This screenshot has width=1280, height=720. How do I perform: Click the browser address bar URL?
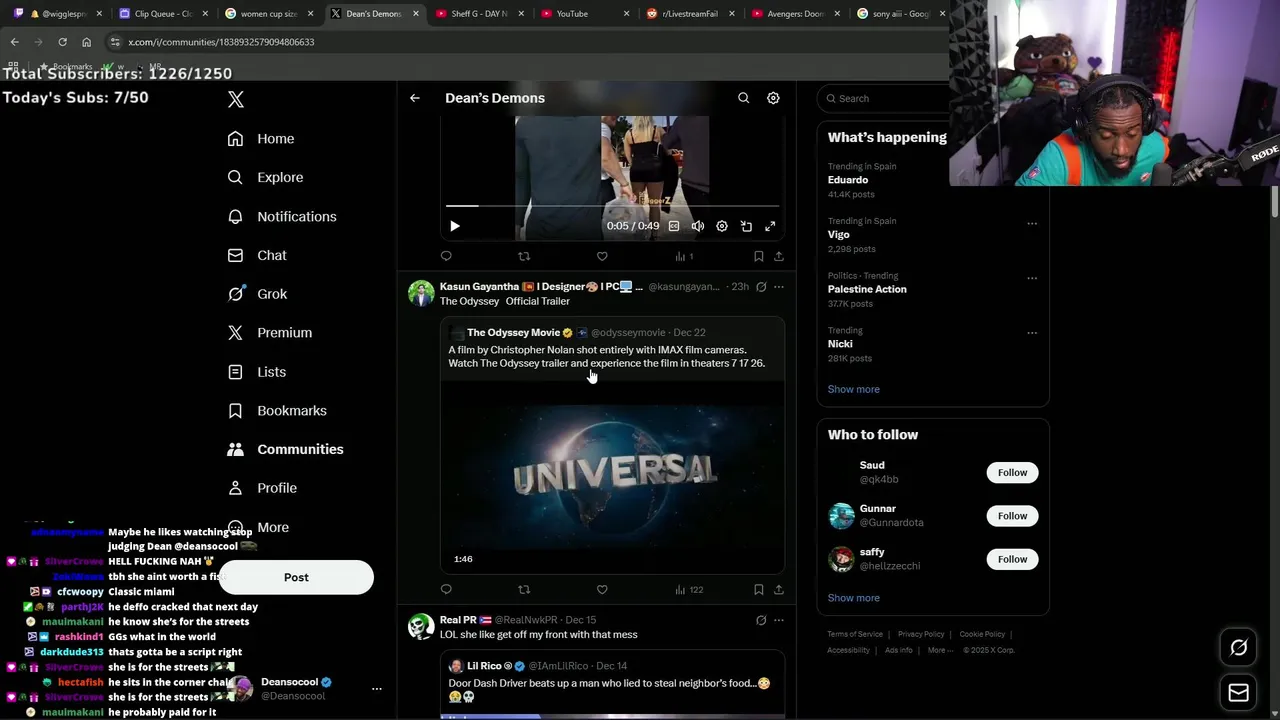click(221, 42)
